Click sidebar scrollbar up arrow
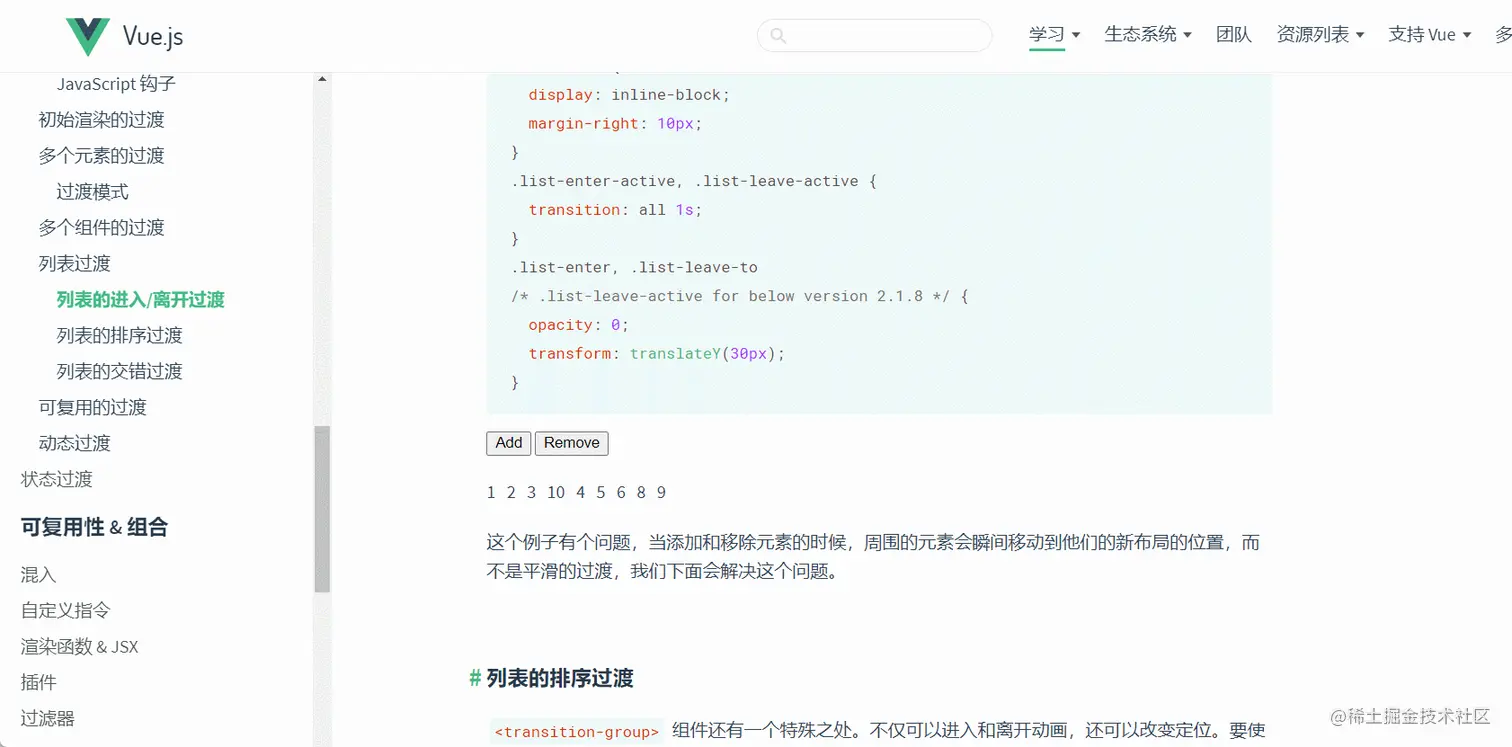The image size is (1512, 747). click(322, 79)
